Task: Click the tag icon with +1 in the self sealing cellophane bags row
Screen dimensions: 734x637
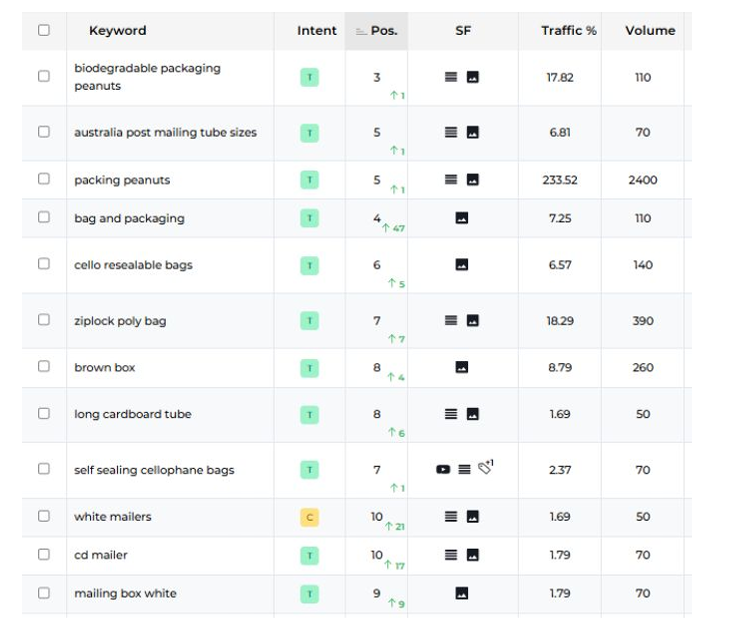Action: coord(486,466)
